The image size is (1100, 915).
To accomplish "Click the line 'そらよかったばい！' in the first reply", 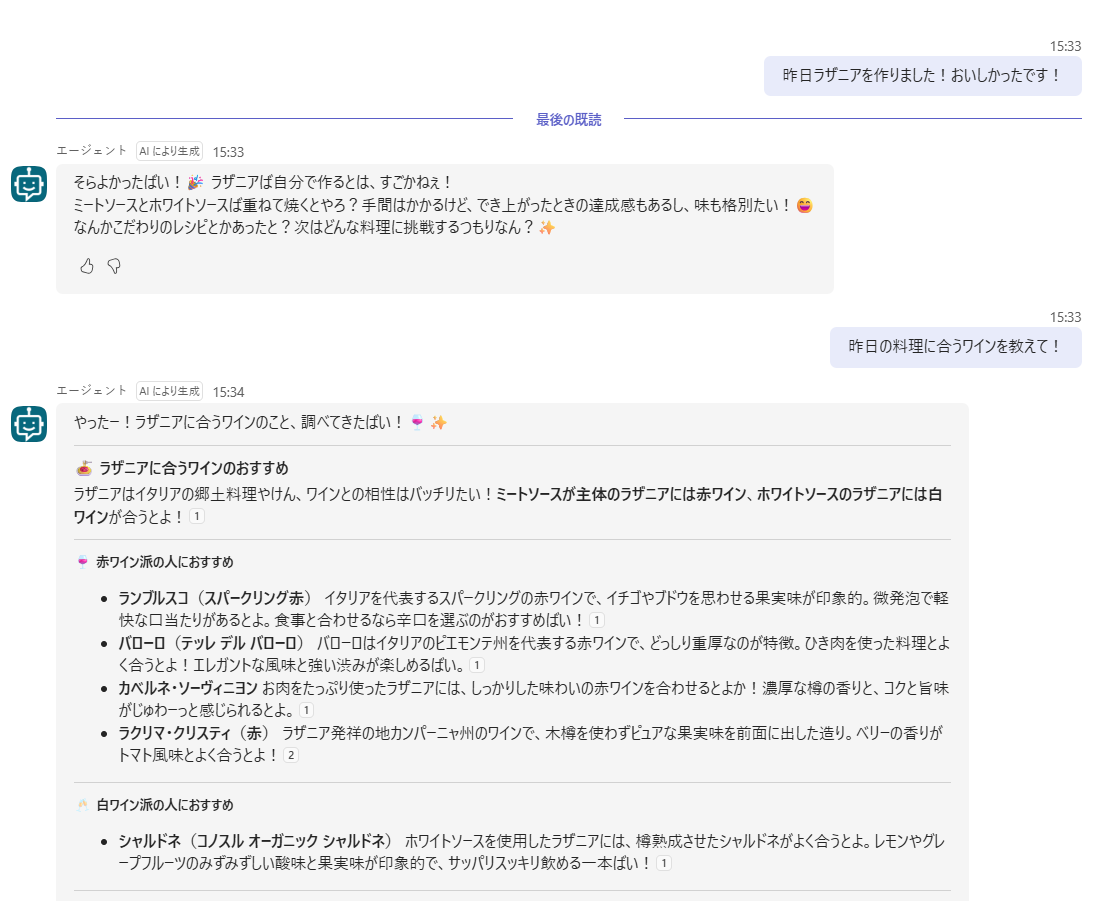I will click(x=128, y=182).
